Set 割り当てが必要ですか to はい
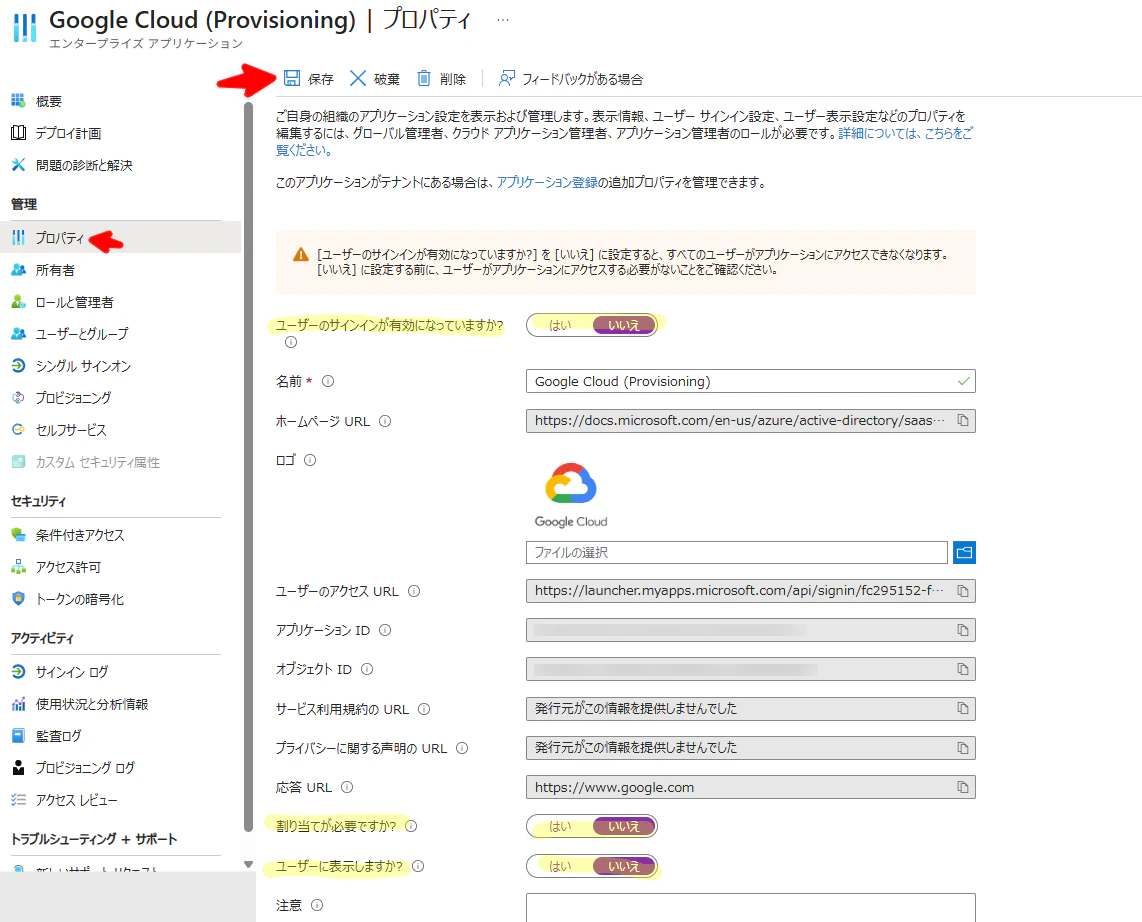The image size is (1142, 922). (560, 826)
